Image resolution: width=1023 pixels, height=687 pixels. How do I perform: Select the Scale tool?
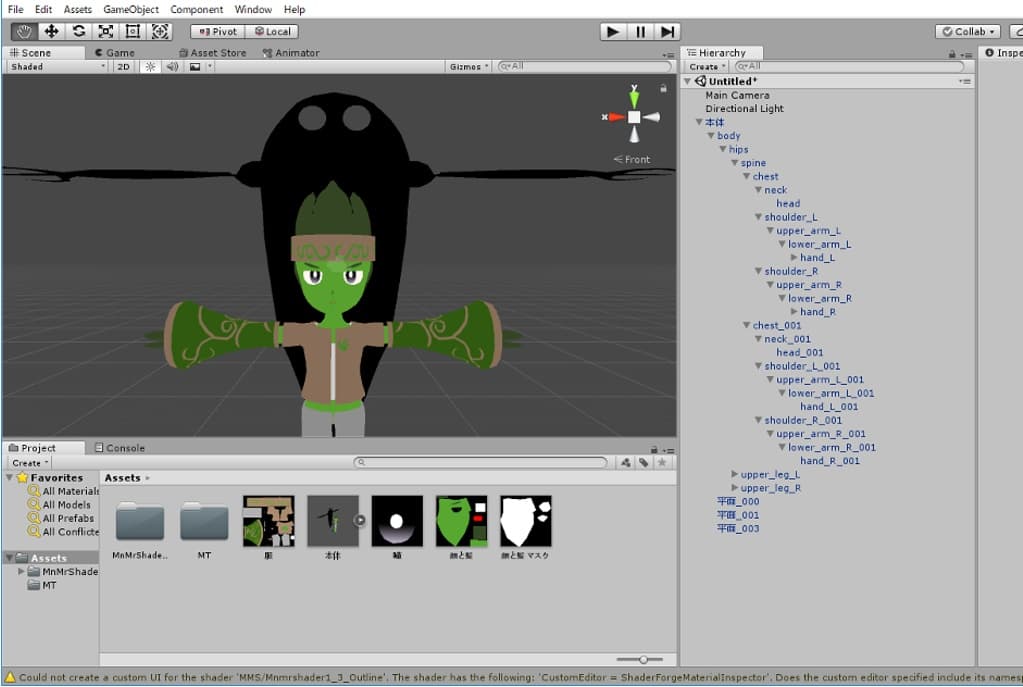105,31
